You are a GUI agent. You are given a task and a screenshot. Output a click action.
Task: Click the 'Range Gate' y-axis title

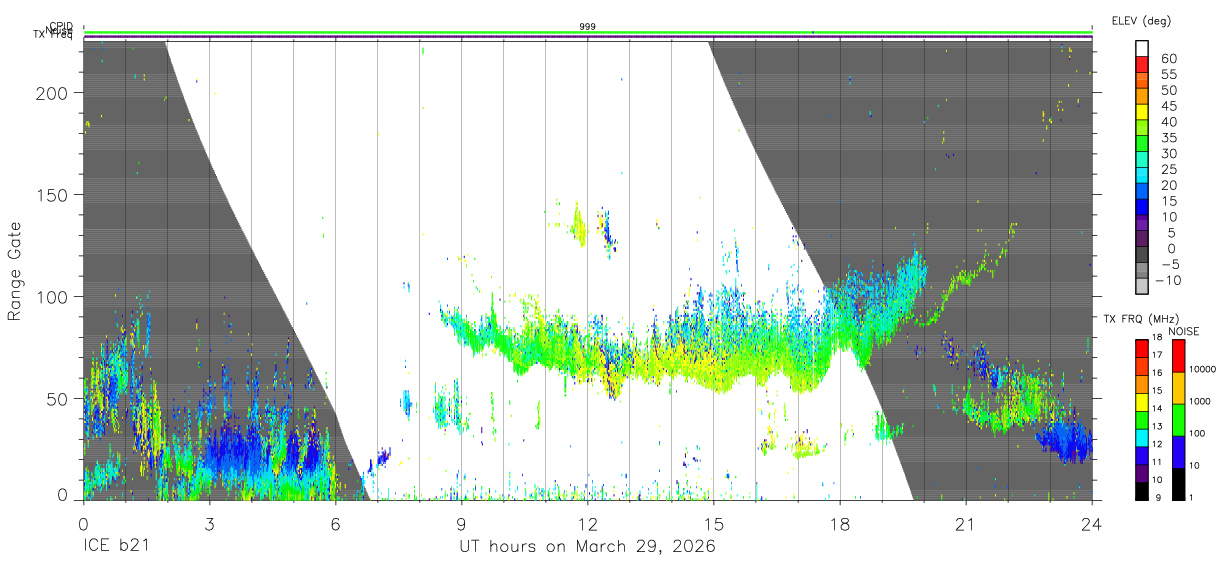click(15, 272)
